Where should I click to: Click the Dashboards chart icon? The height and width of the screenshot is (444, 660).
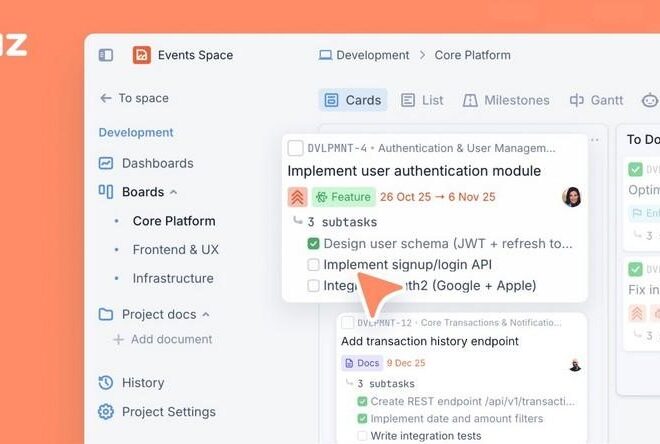click(x=106, y=163)
